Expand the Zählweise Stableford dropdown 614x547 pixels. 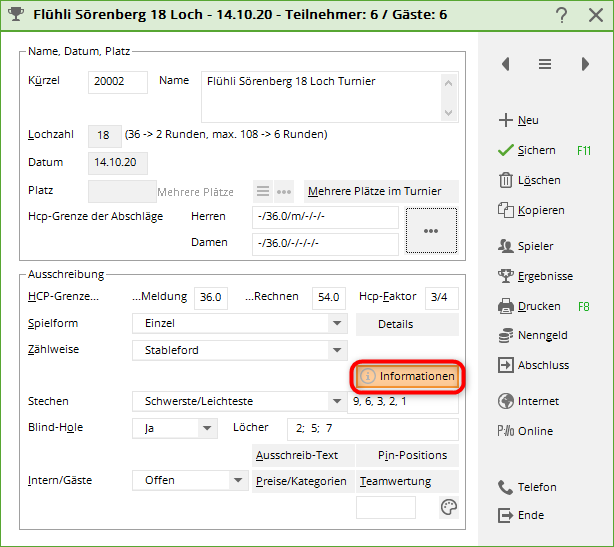[337, 350]
